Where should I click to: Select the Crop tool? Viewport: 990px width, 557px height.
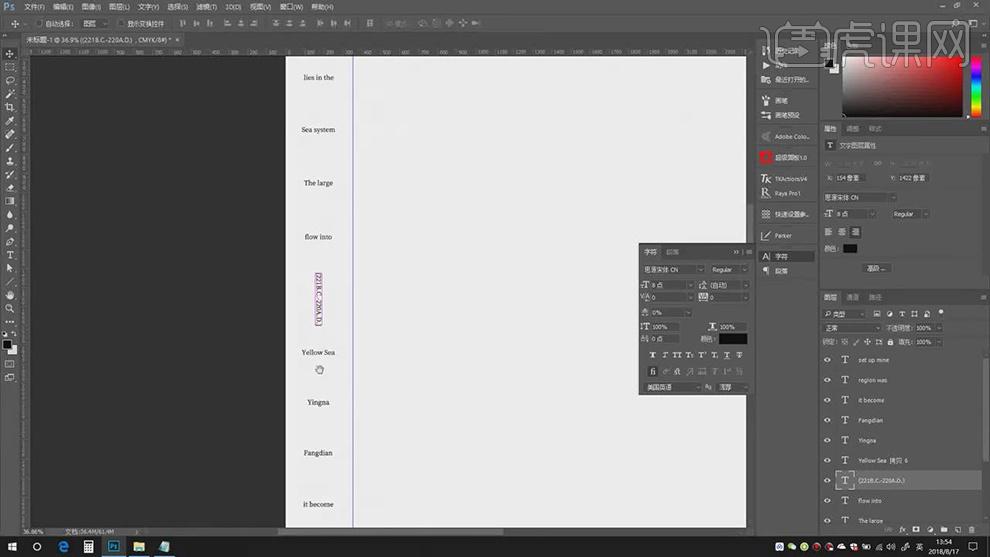pos(9,107)
